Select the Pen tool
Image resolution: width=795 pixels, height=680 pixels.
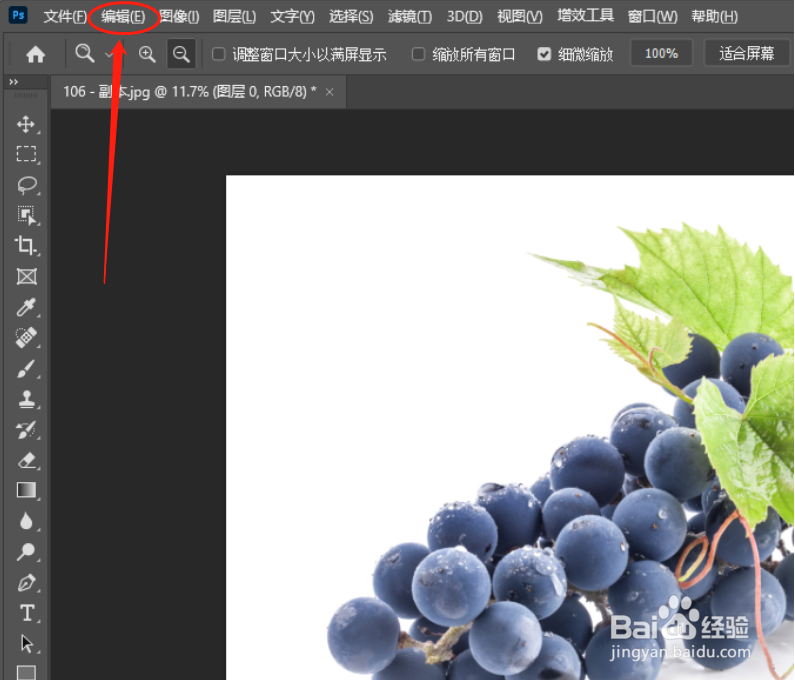point(26,583)
